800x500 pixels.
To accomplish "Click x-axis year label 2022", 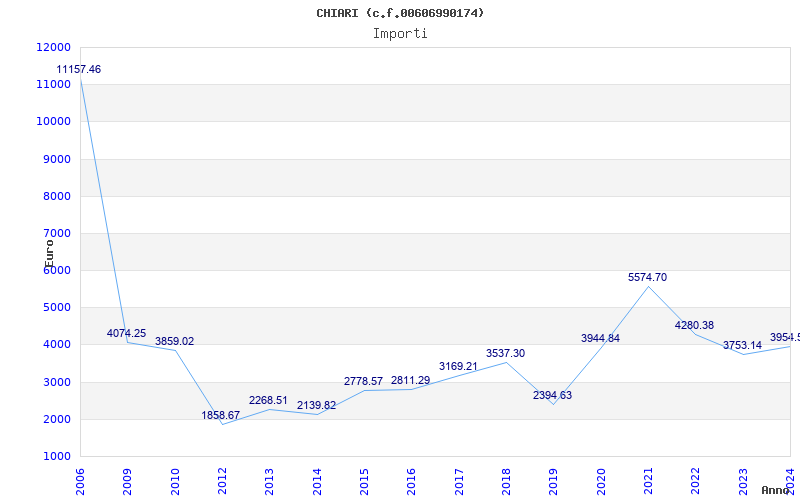I will coord(696,482).
